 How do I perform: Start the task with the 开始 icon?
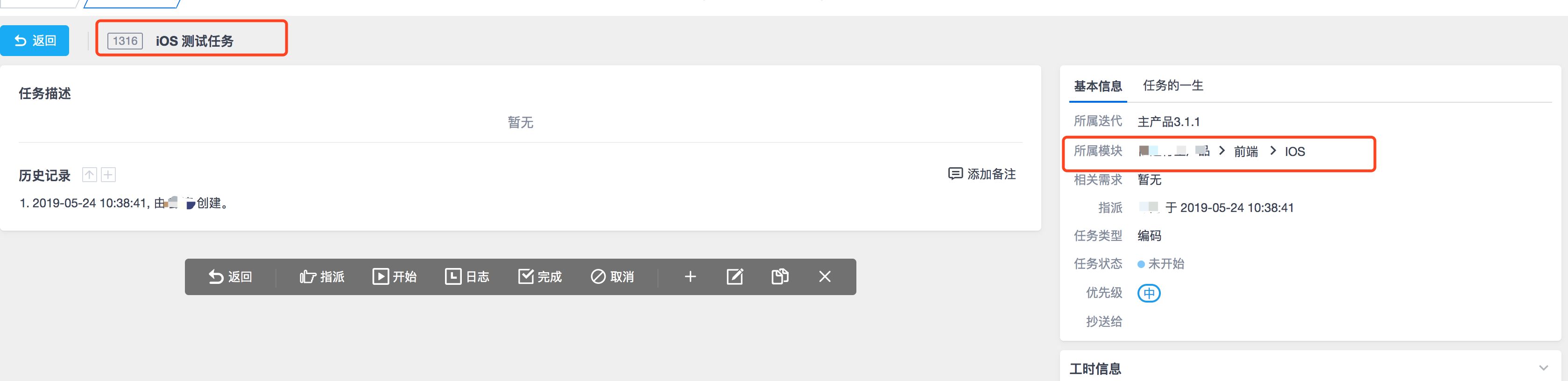(395, 277)
